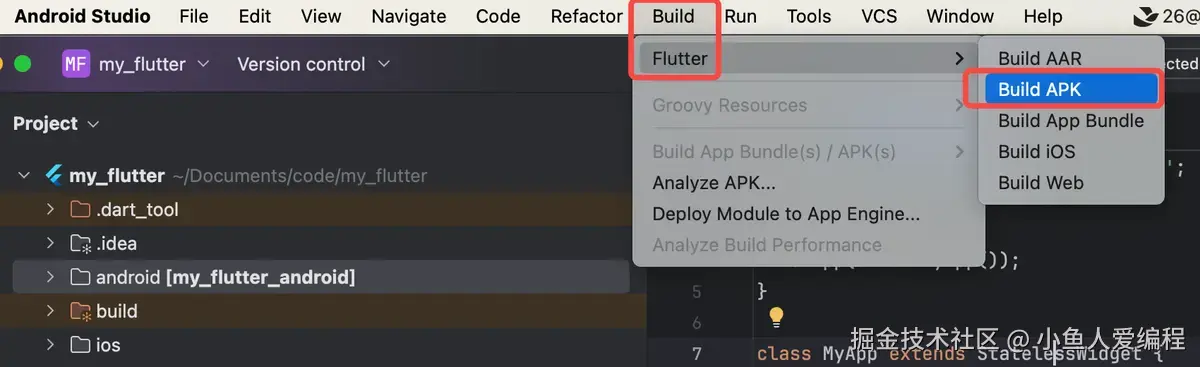Open the Version control dropdown
The height and width of the screenshot is (367, 1200).
click(x=313, y=64)
